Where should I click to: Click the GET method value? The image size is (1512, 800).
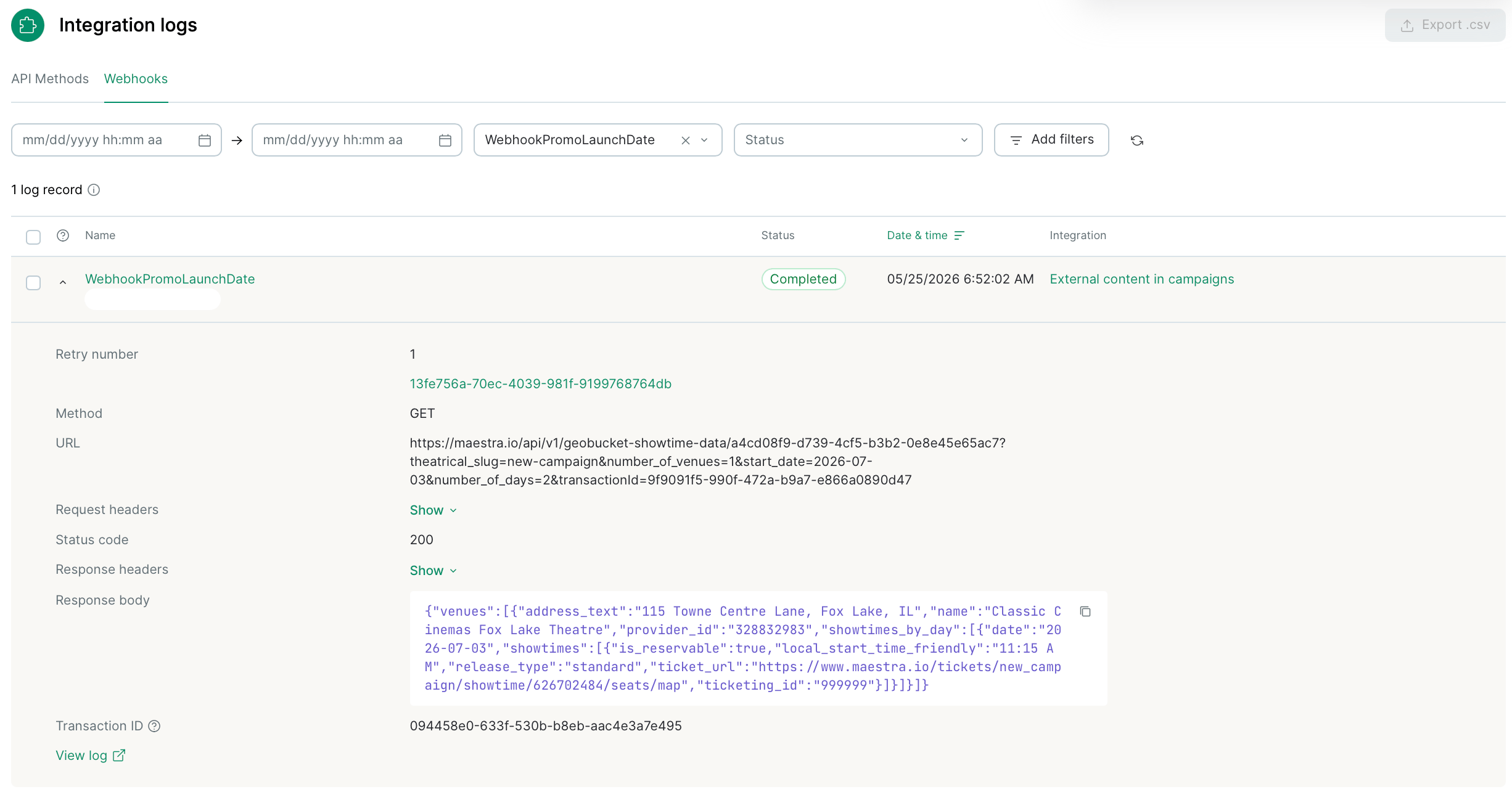pyautogui.click(x=422, y=414)
